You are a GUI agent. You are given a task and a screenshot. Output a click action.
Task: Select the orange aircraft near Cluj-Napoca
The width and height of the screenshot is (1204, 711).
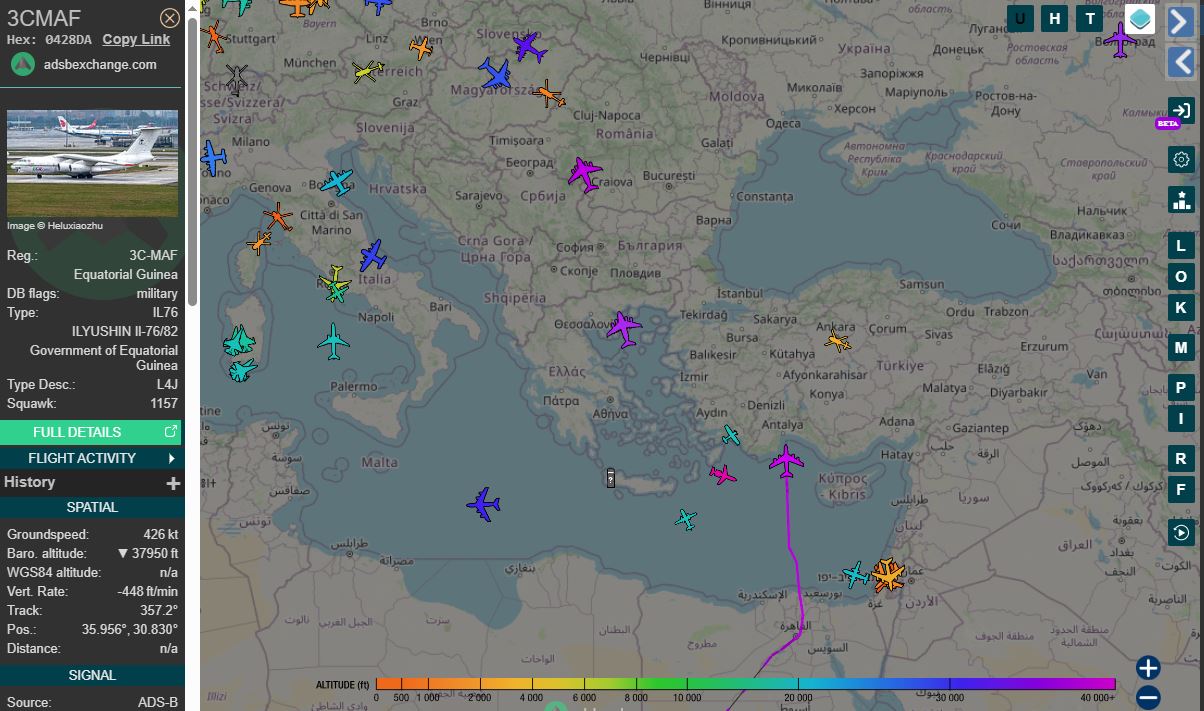(x=549, y=94)
